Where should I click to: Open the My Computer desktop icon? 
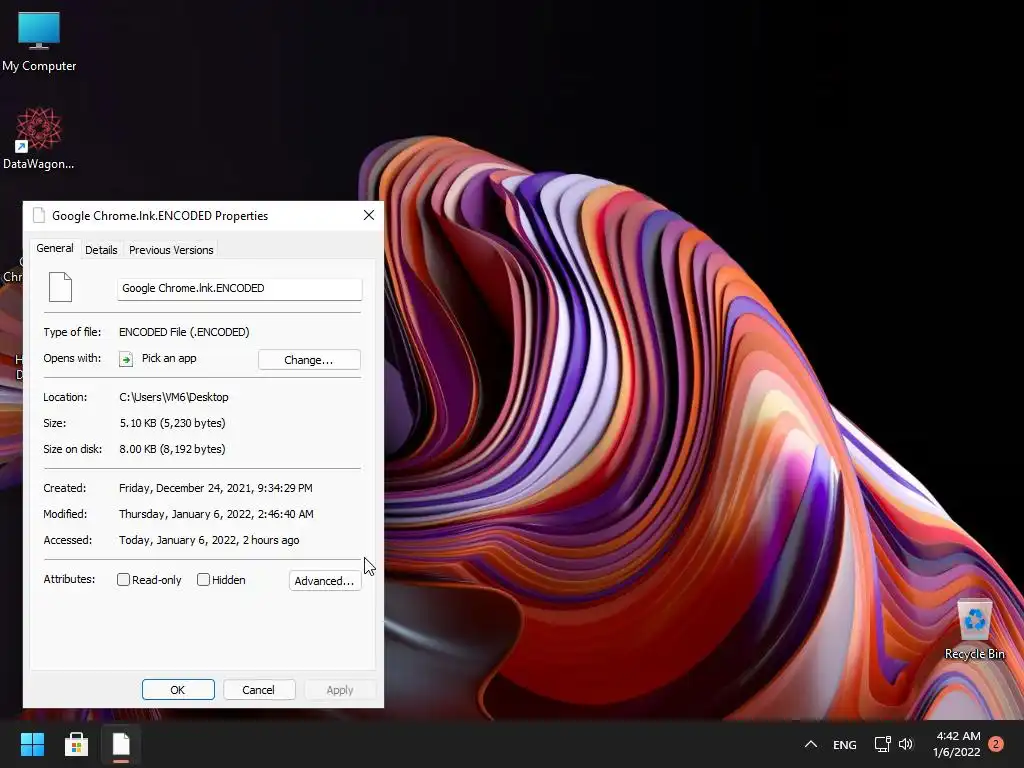coord(39,42)
